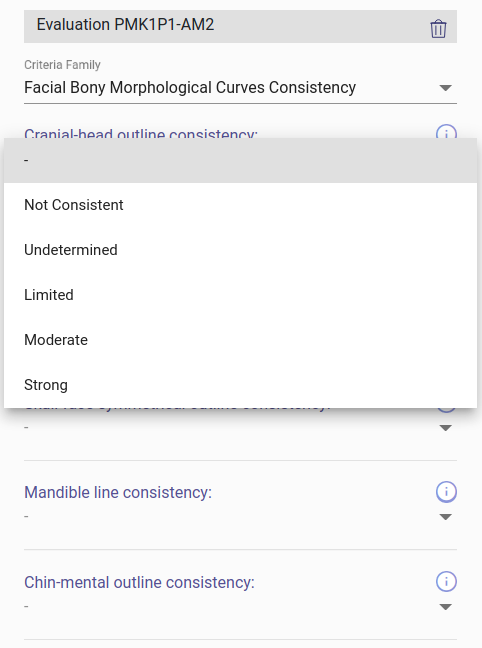Show info for Mandible line consistency
482x648 pixels.
point(446,492)
